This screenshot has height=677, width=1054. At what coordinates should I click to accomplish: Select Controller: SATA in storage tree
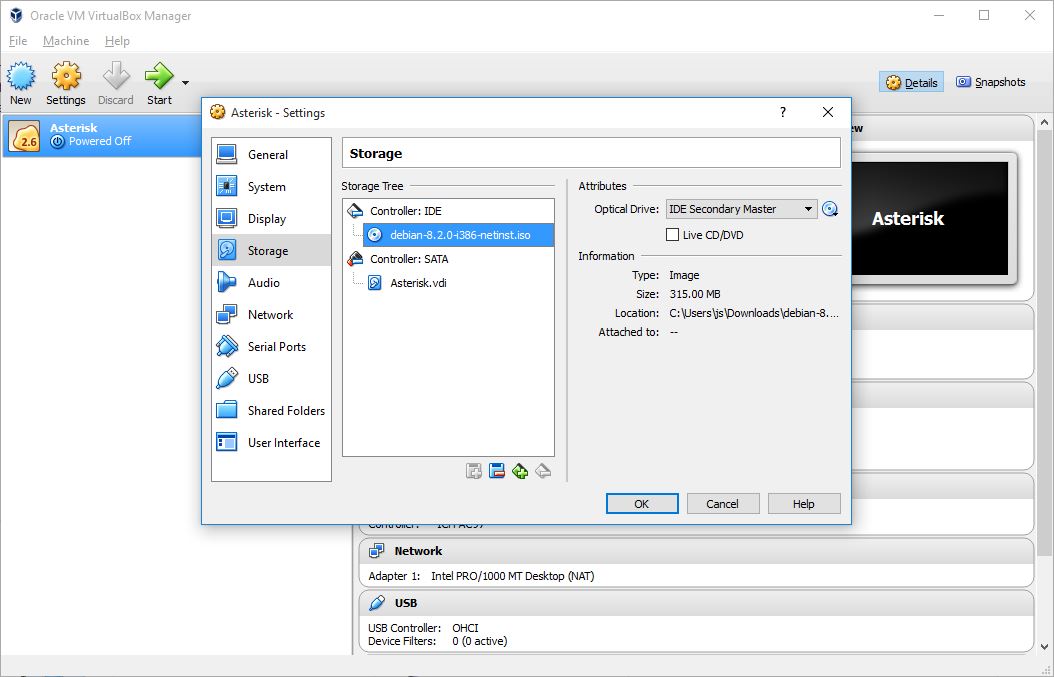click(448, 259)
